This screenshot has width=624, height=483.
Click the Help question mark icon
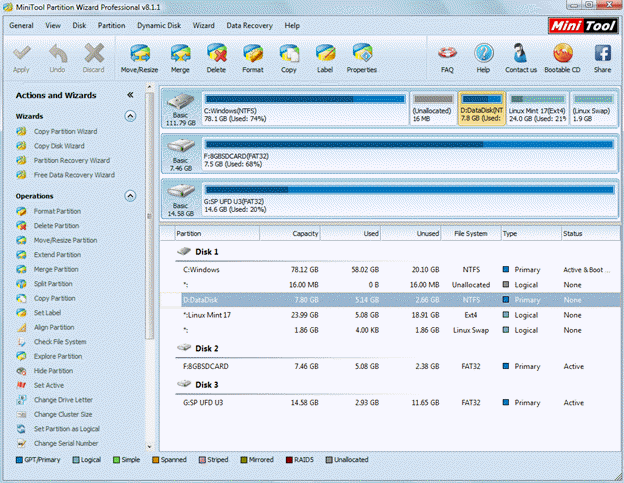[484, 53]
